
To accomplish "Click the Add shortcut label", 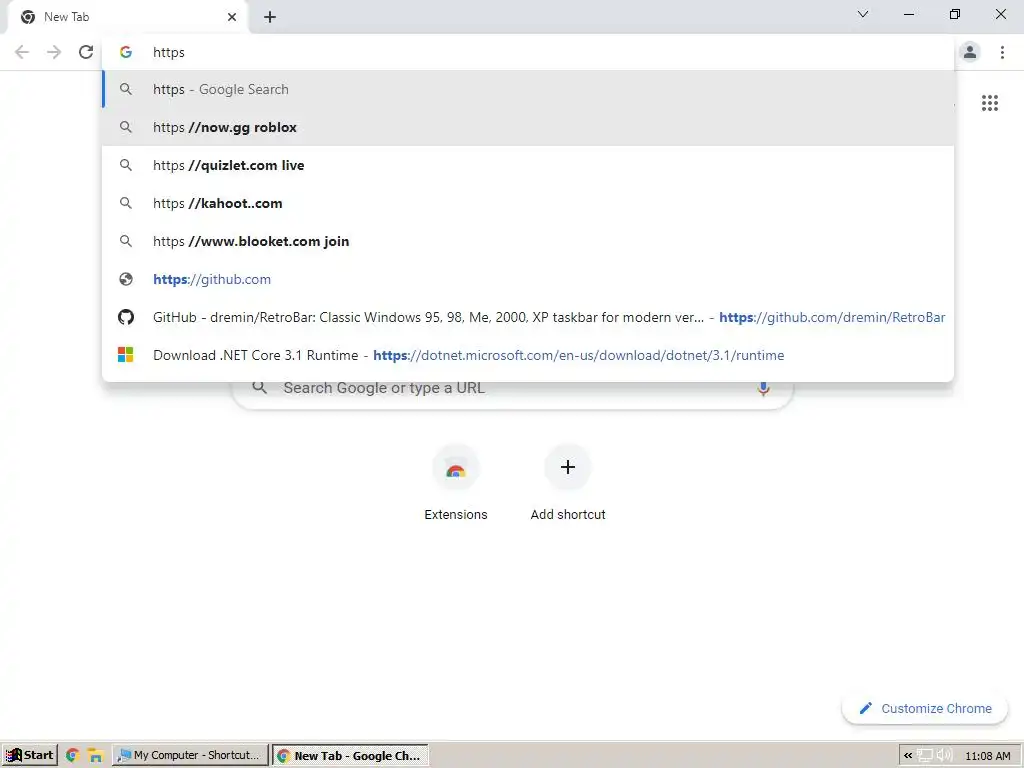I will pos(568,515).
